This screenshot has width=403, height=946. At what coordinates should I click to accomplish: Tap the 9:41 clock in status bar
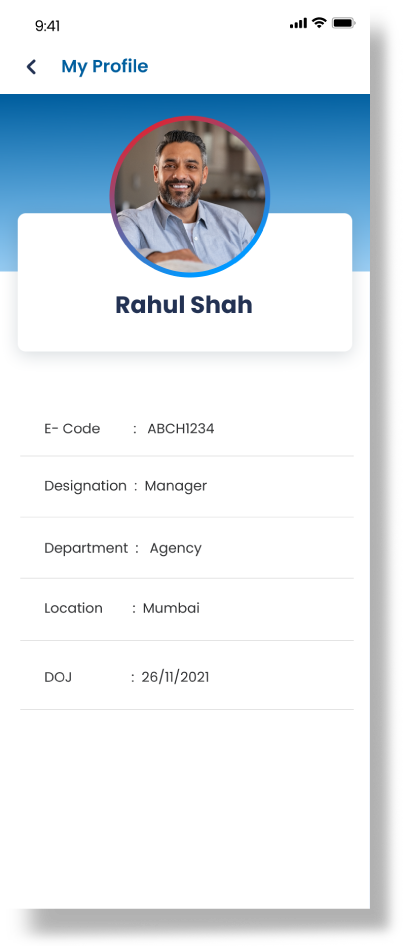[47, 25]
